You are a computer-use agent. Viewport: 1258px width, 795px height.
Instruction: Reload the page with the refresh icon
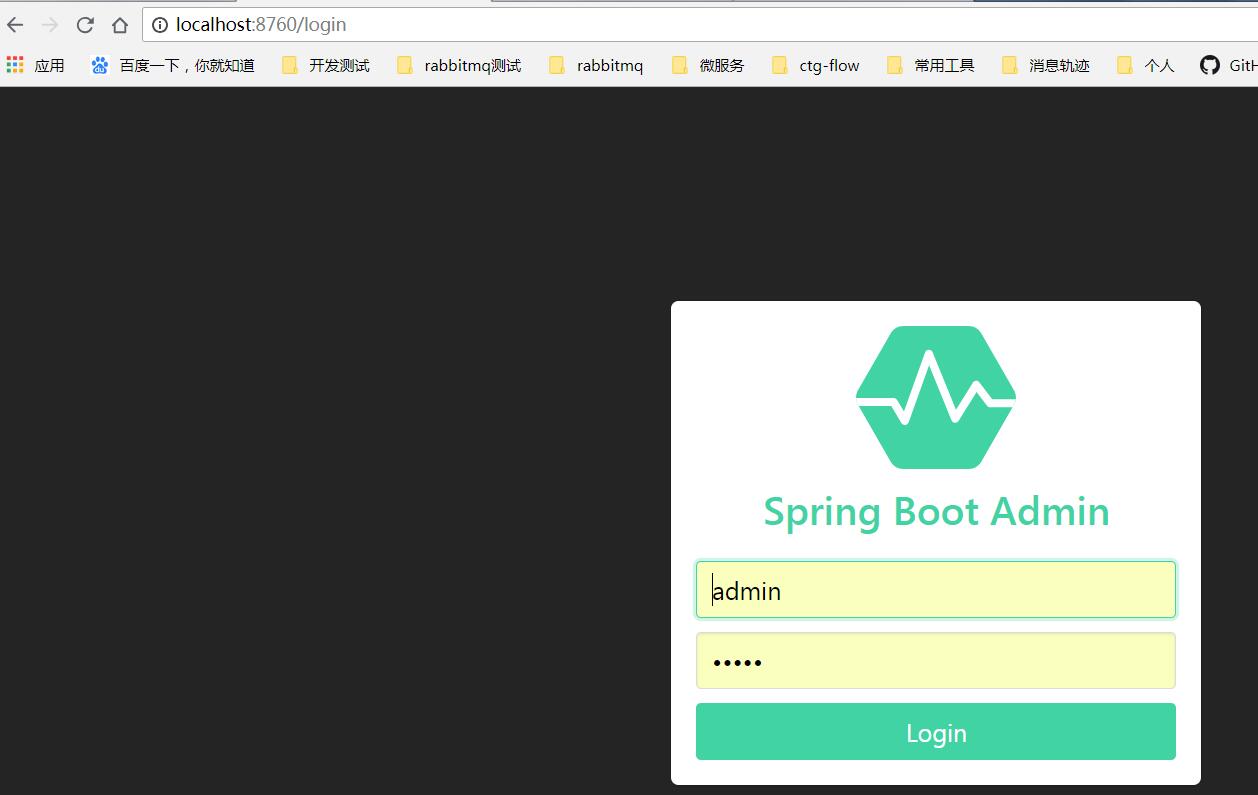pos(85,25)
